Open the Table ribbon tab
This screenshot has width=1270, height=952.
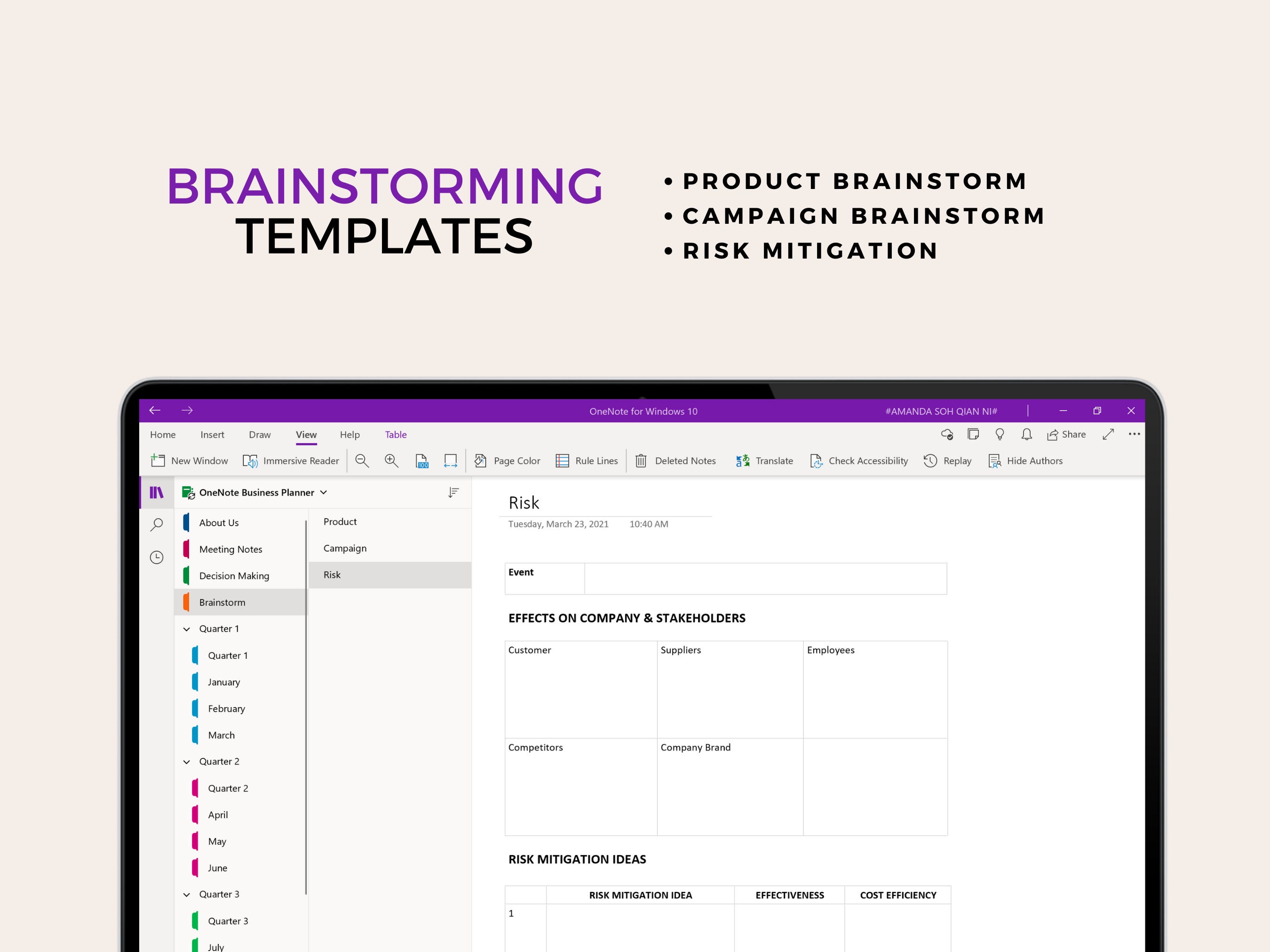click(x=396, y=434)
